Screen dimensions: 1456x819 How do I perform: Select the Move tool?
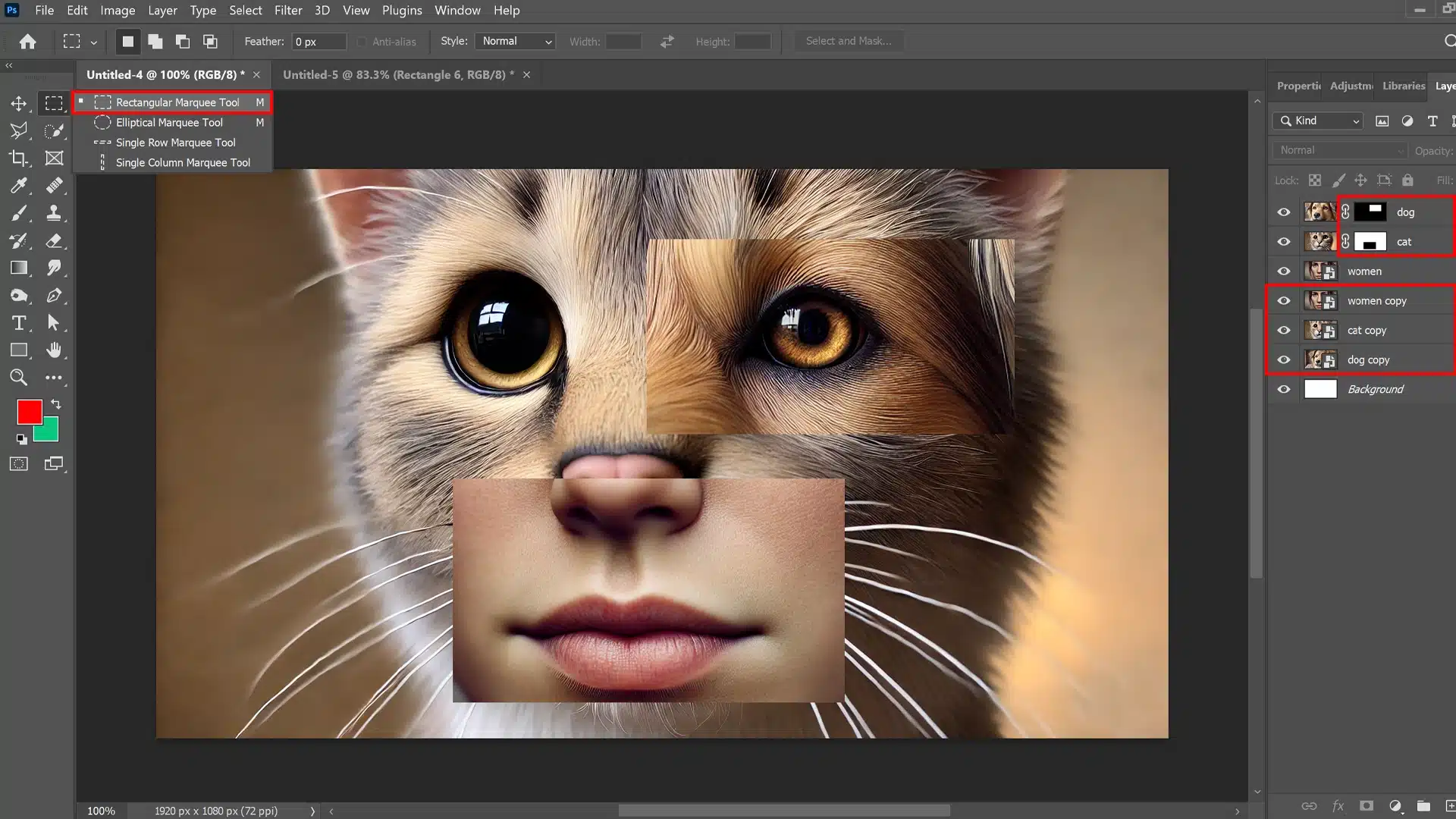point(19,103)
